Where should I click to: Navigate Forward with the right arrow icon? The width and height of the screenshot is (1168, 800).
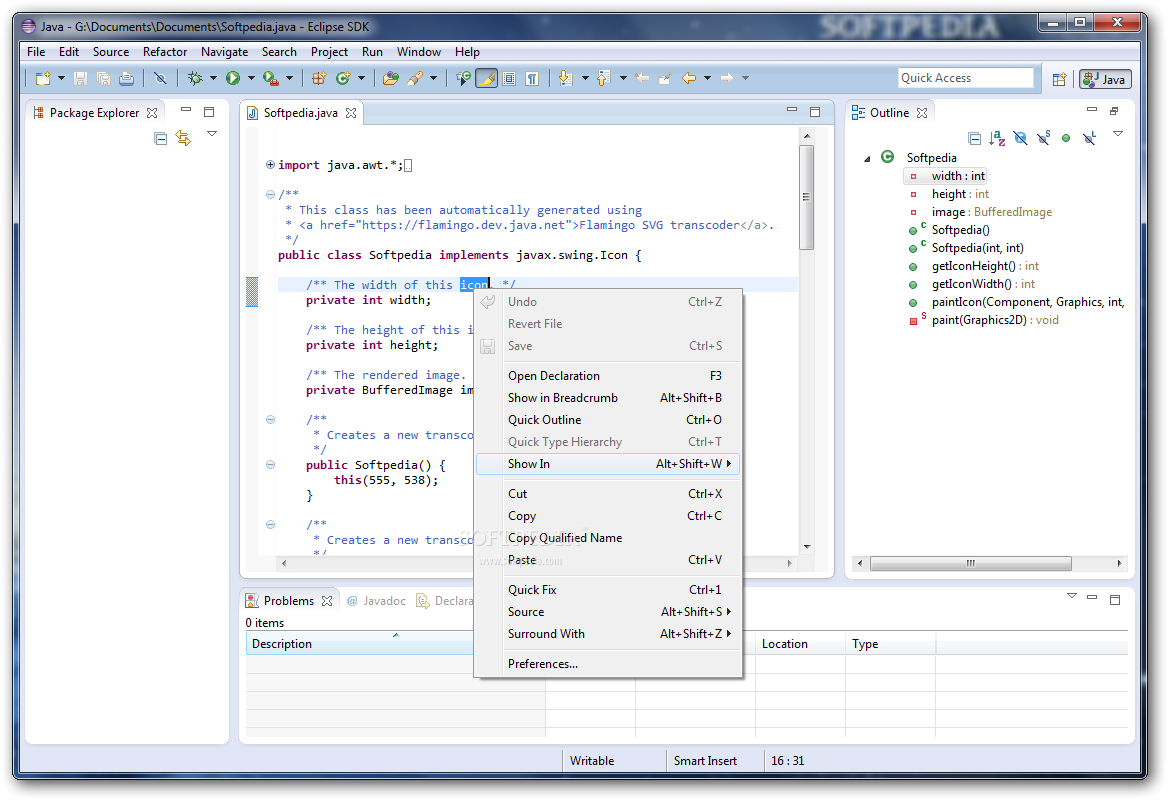pos(727,78)
